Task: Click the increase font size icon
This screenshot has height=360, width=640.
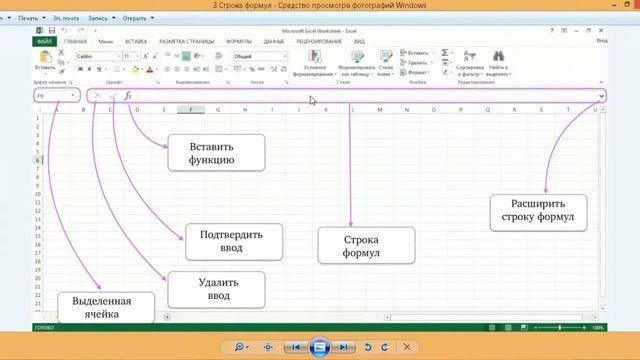Action: point(146,56)
